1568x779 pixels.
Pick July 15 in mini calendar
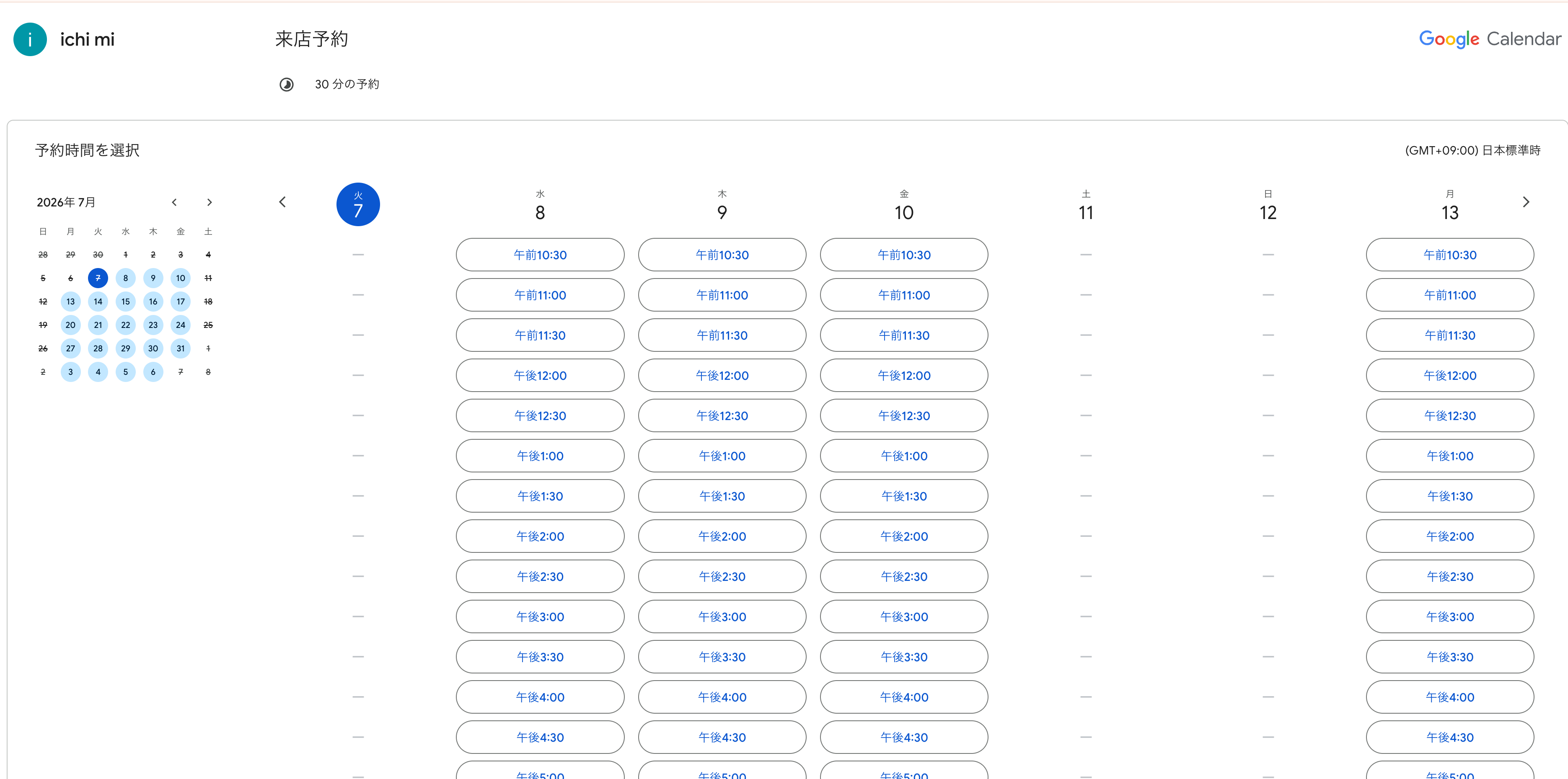[125, 301]
